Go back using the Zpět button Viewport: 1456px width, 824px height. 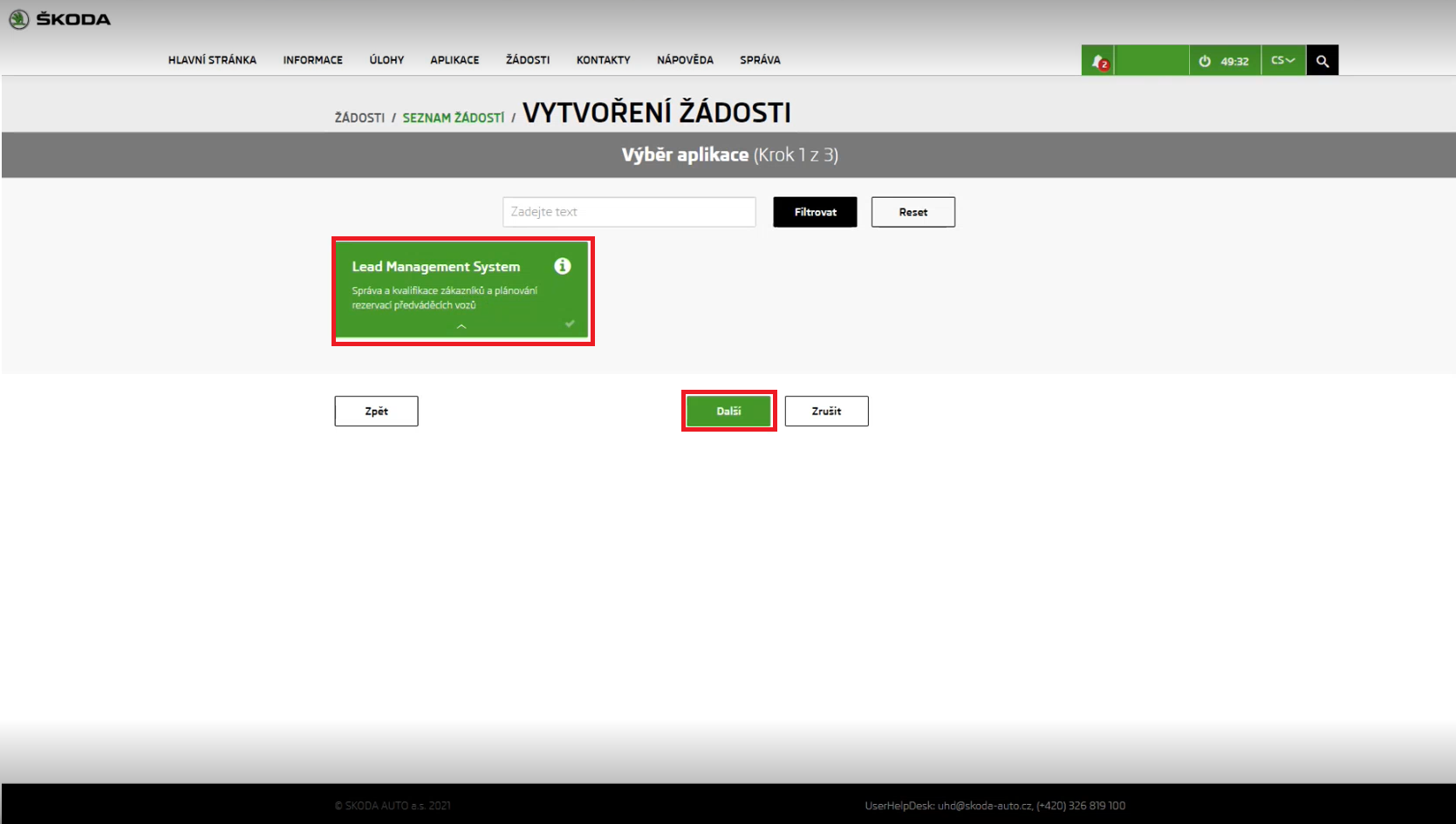(376, 411)
